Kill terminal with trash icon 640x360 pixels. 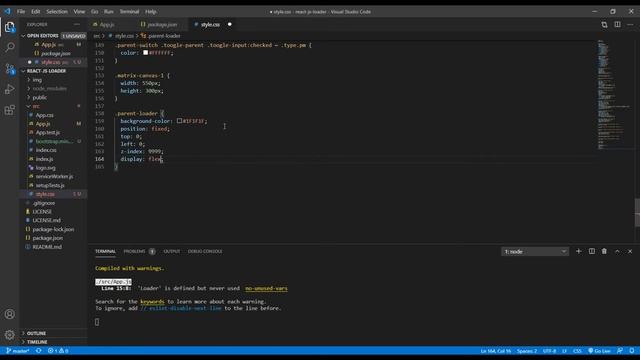(604, 251)
